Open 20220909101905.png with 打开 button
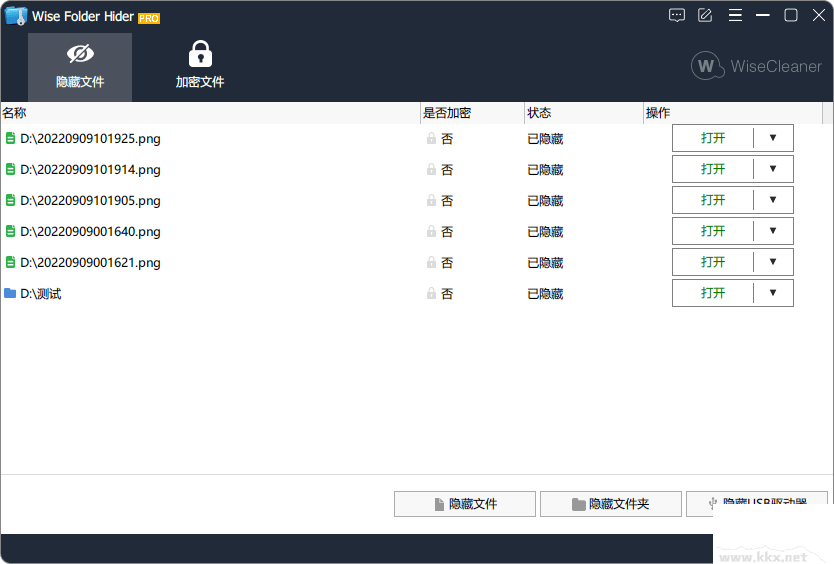This screenshot has height=564, width=834. [713, 200]
